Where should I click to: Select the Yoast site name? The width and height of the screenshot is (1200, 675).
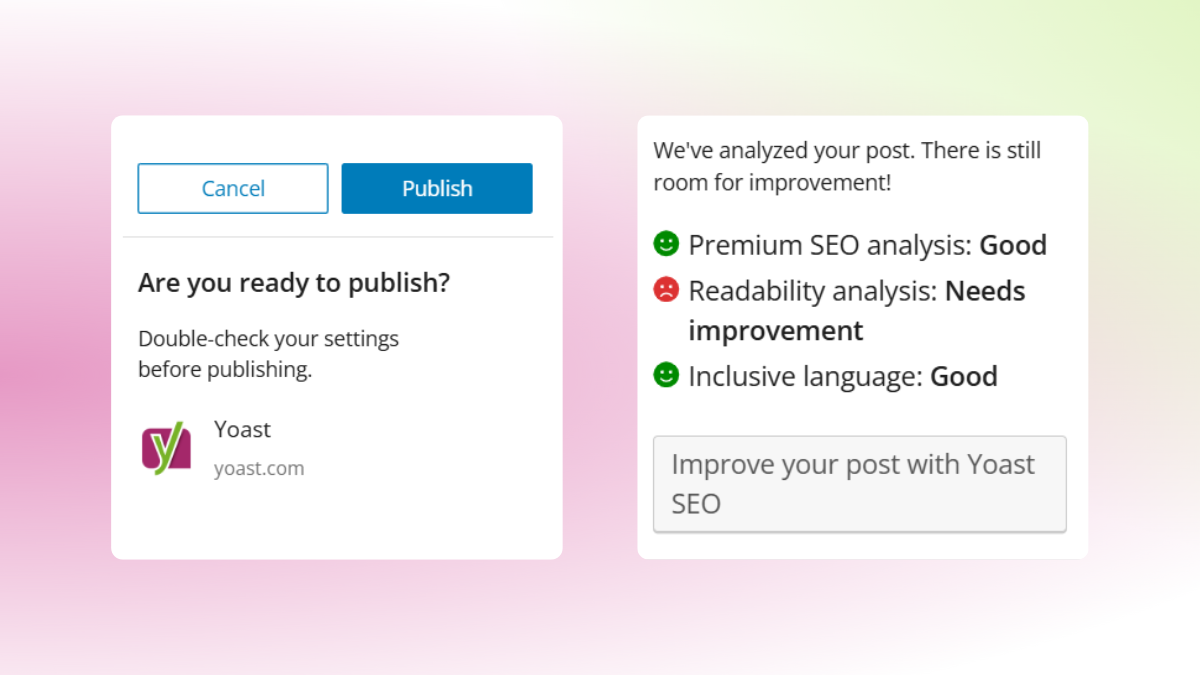coord(242,429)
